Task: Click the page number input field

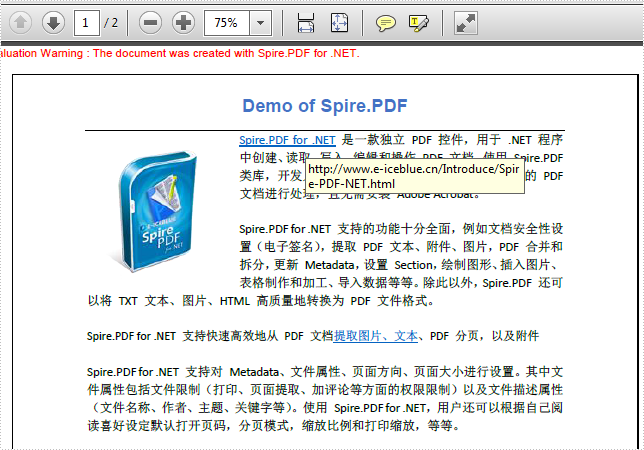Action: pyautogui.click(x=86, y=22)
